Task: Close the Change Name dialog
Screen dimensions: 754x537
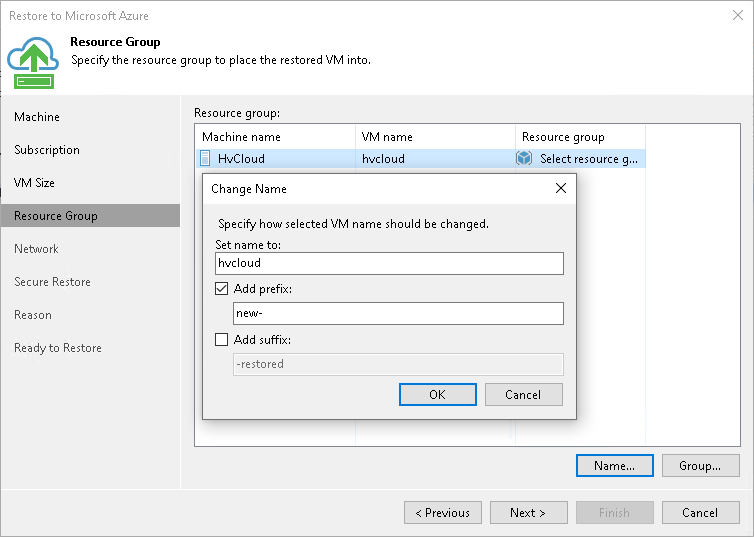Action: pos(560,188)
